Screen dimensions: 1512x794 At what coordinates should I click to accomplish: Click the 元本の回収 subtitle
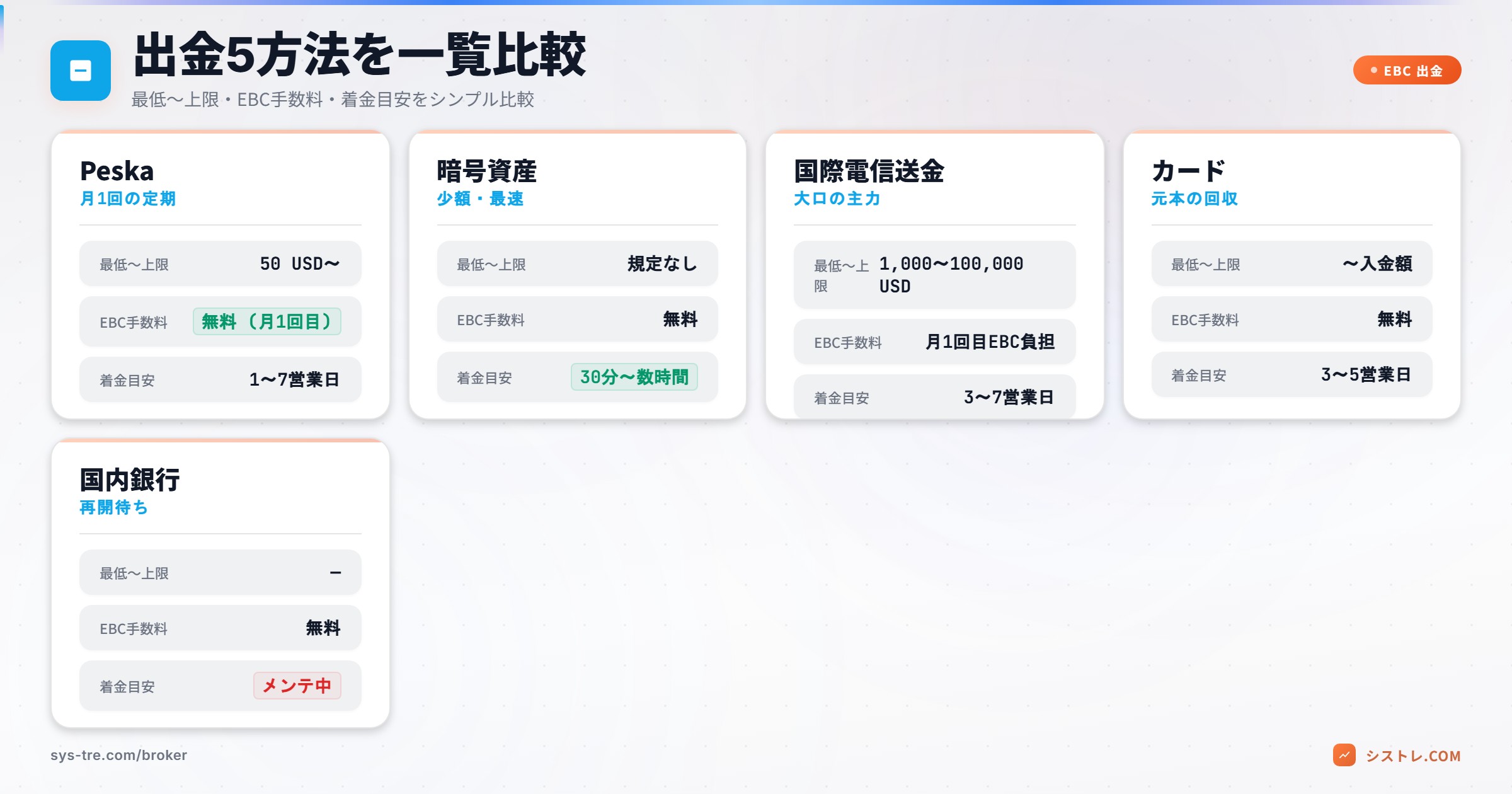coord(1194,198)
